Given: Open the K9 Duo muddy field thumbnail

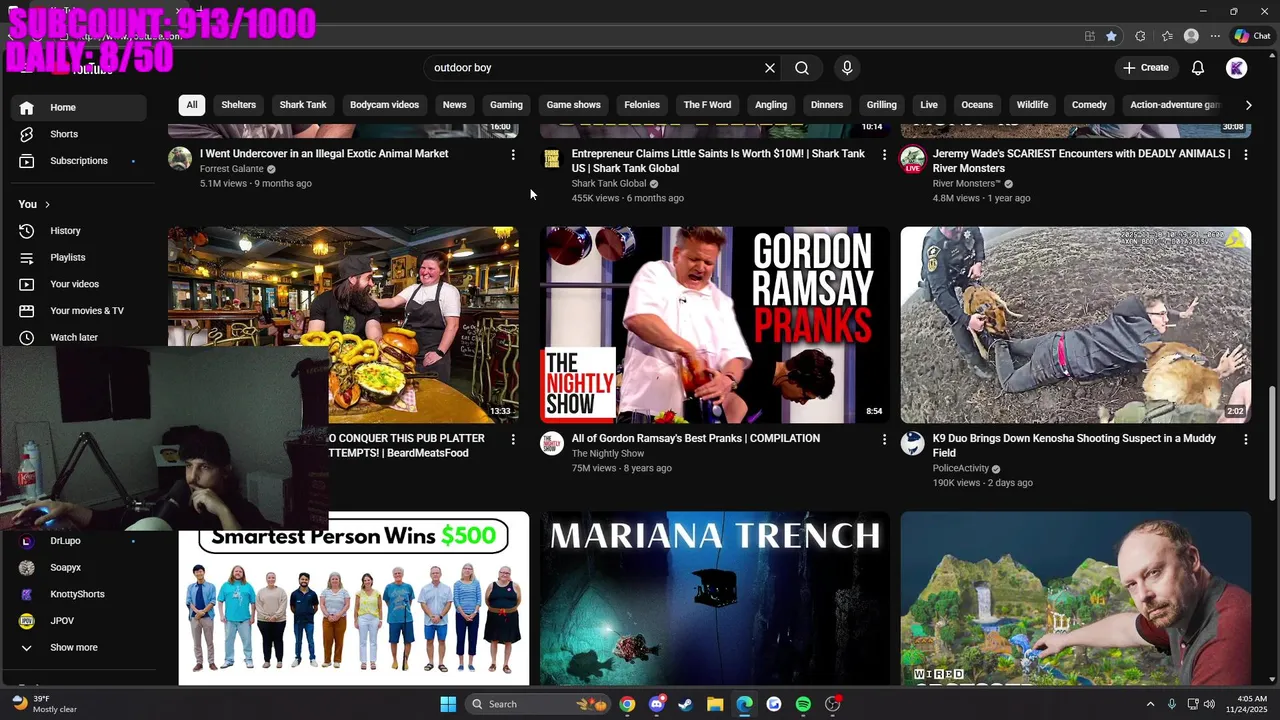Looking at the screenshot, I should click(x=1075, y=325).
